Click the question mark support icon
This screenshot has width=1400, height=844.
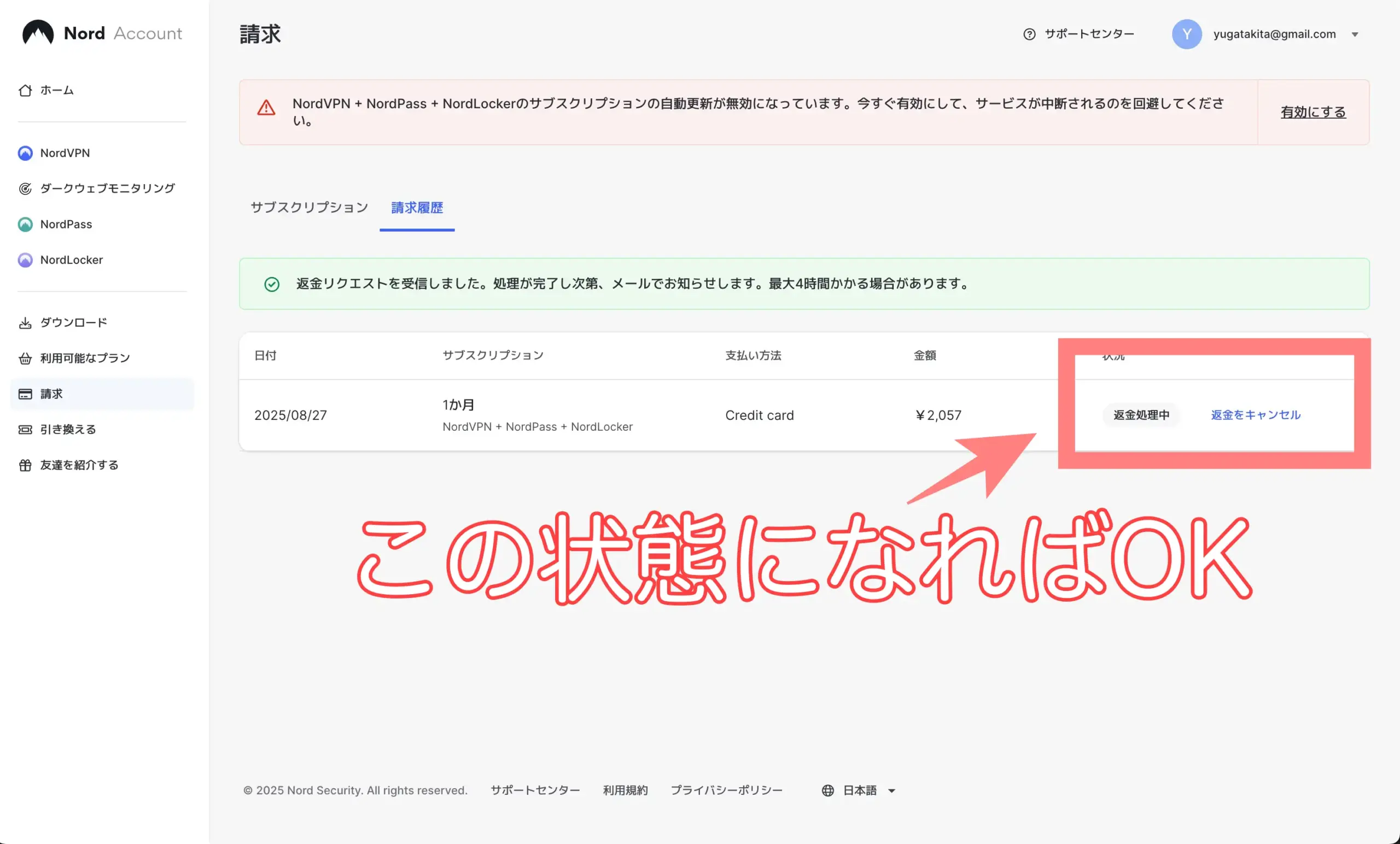1029,34
